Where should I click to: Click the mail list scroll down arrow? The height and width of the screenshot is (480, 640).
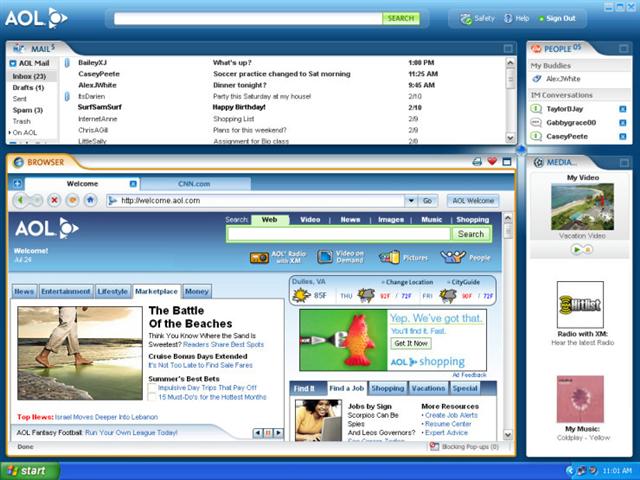pyautogui.click(x=510, y=138)
